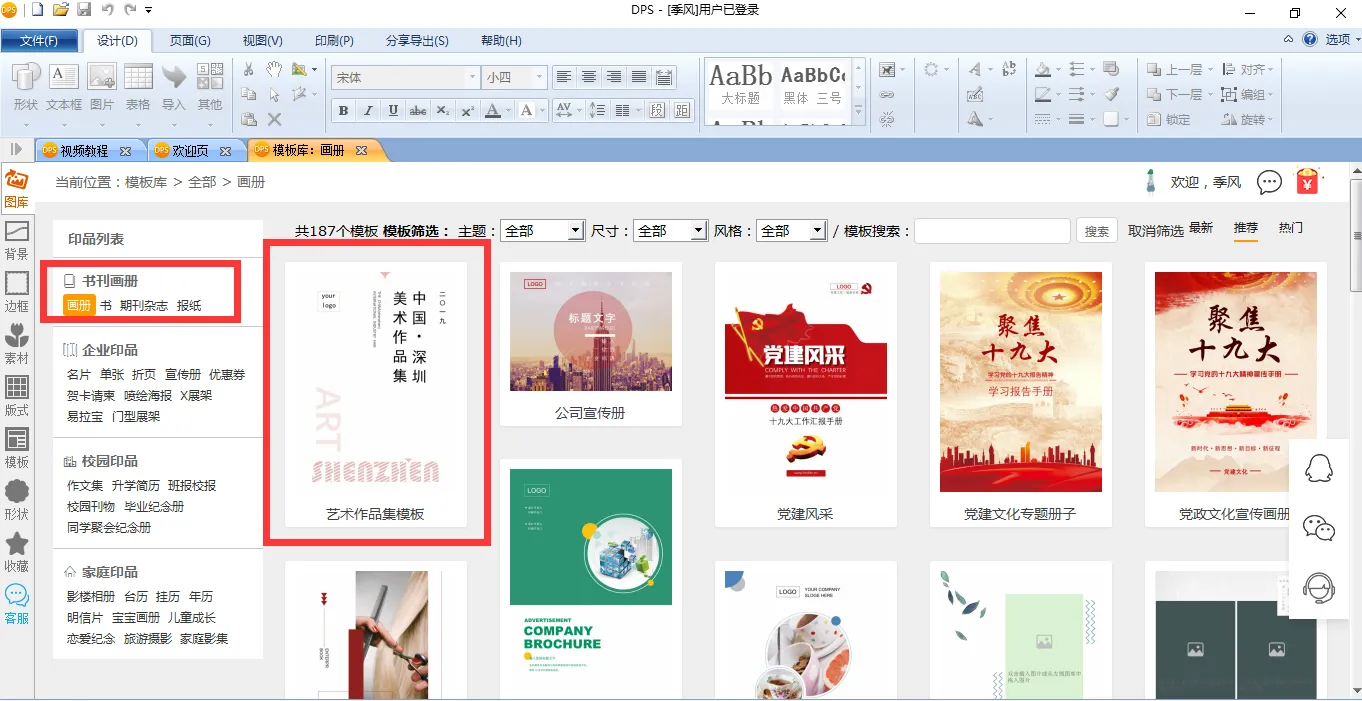The width and height of the screenshot is (1362, 701).
Task: Click the cut scissors icon
Action: pyautogui.click(x=249, y=70)
